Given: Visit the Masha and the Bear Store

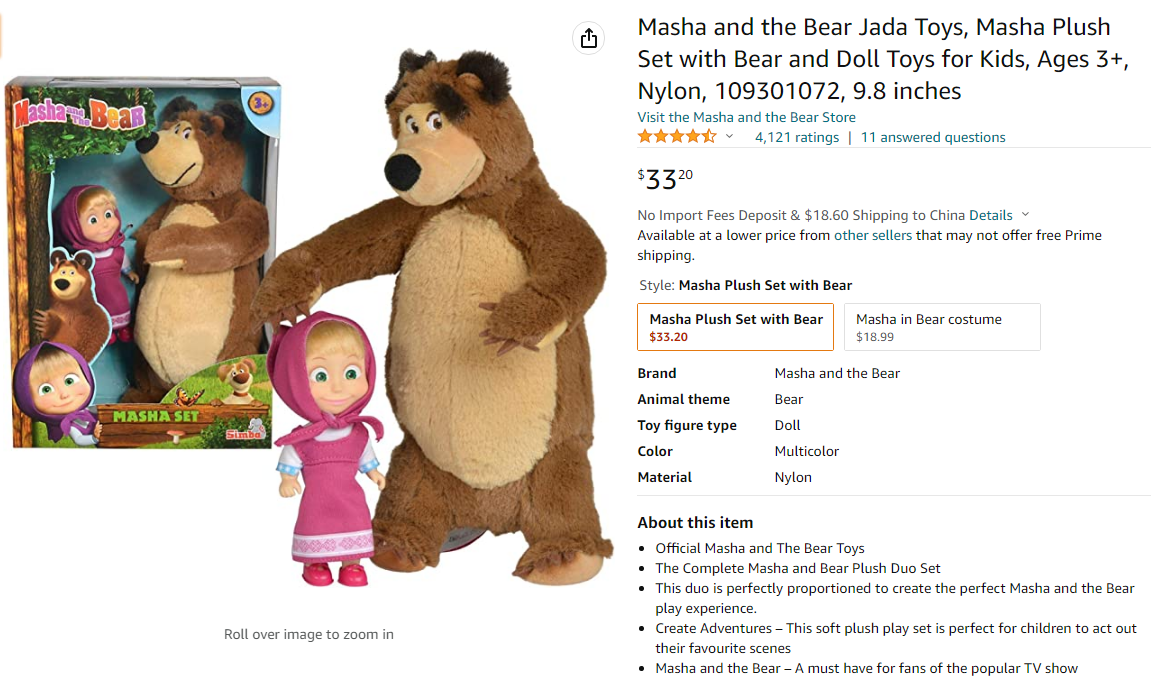Looking at the screenshot, I should 746,117.
